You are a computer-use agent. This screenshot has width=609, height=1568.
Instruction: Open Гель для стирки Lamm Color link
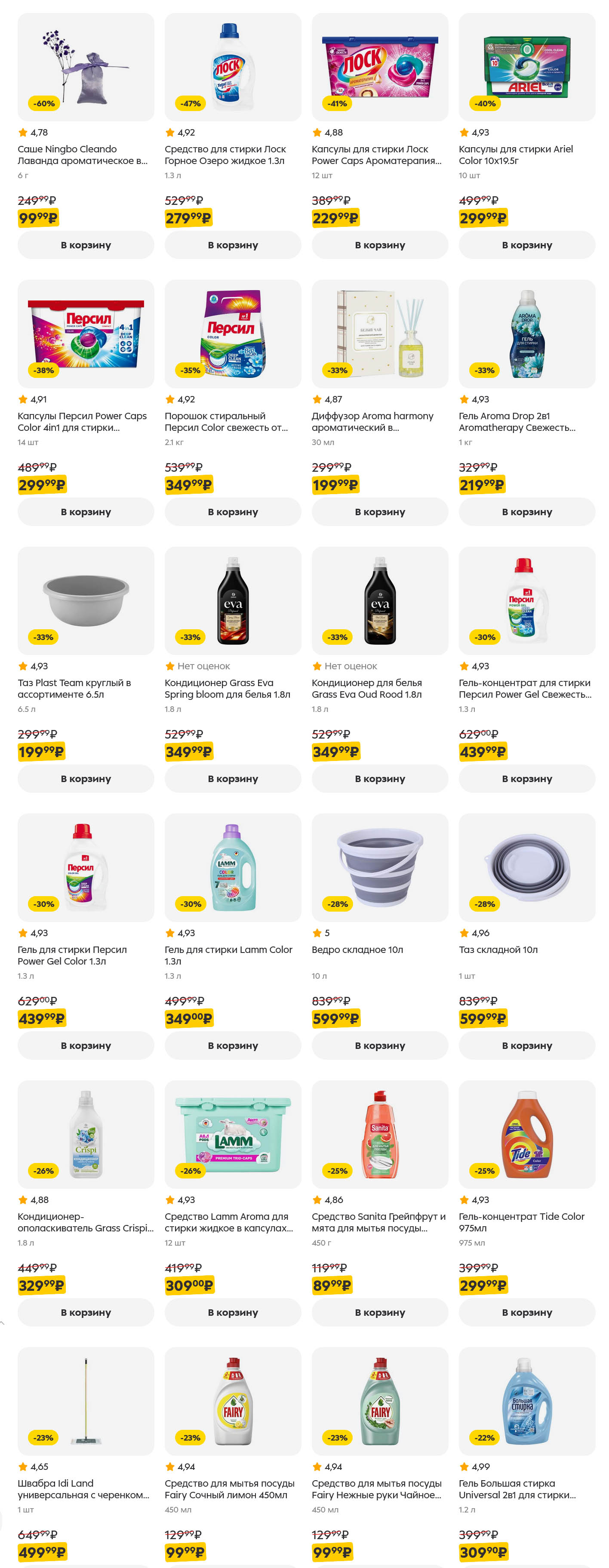[x=228, y=955]
